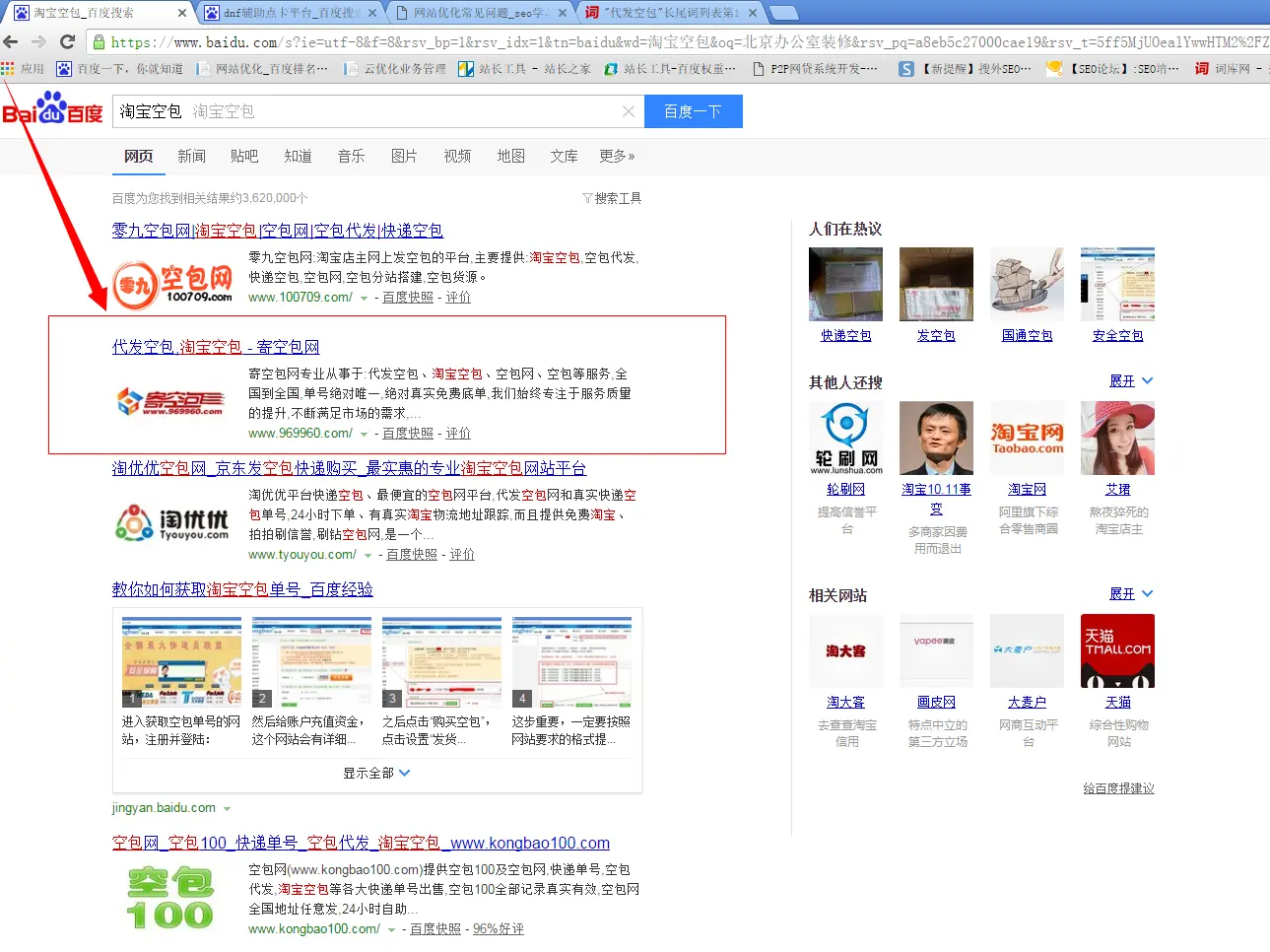Viewport: 1270px width, 952px height.
Task: Open the SEO论坛 bookmark
Action: (x=1112, y=68)
